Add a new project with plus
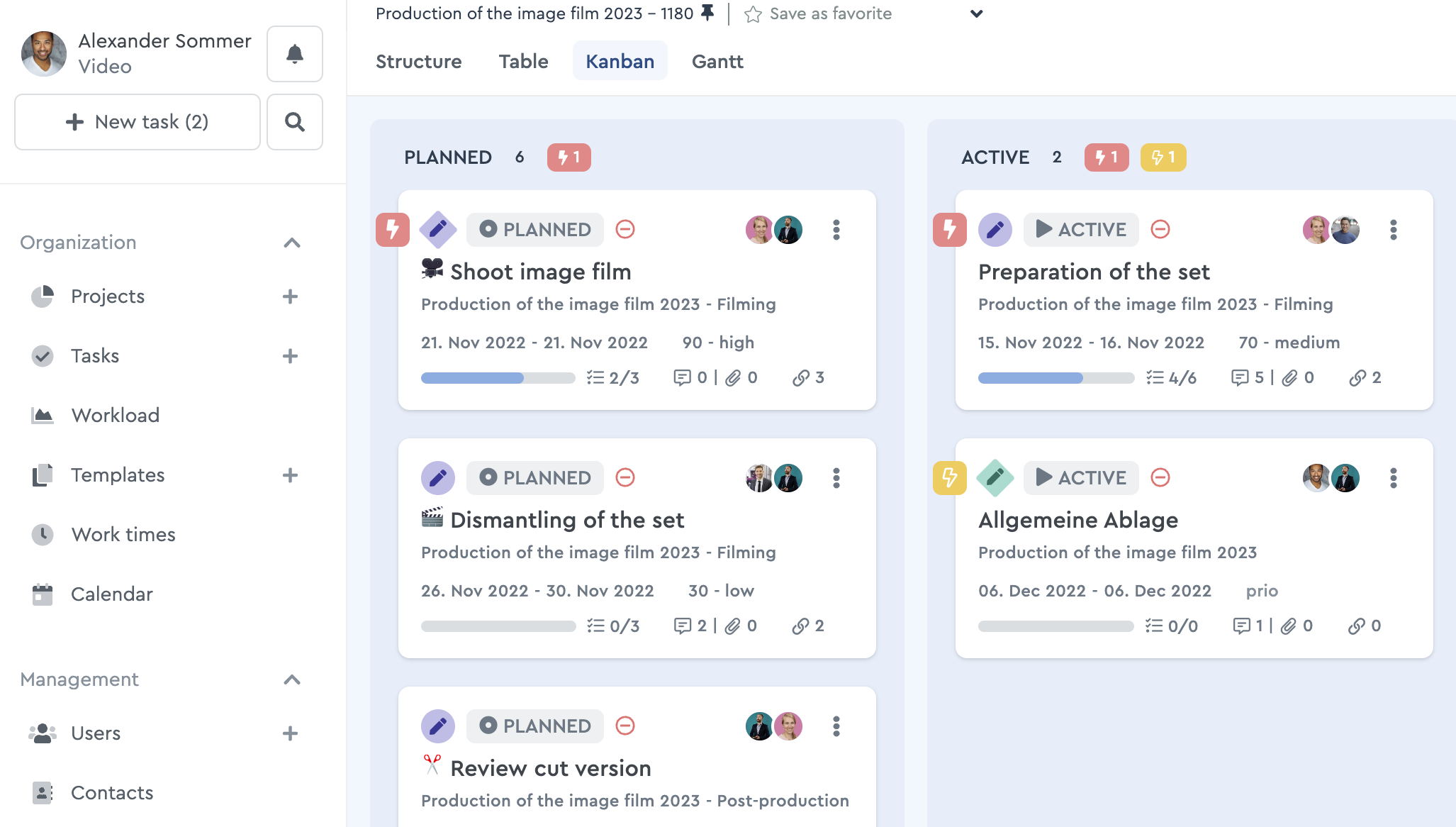Viewport: 1456px width, 827px height. [x=290, y=296]
